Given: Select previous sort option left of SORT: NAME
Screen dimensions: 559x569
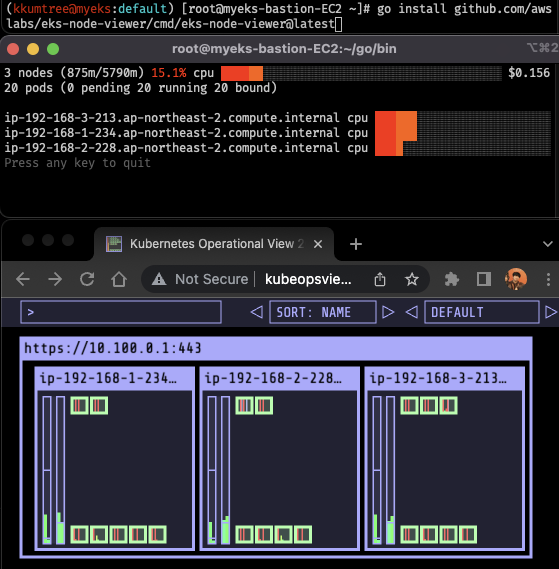Looking at the screenshot, I should (x=257, y=312).
